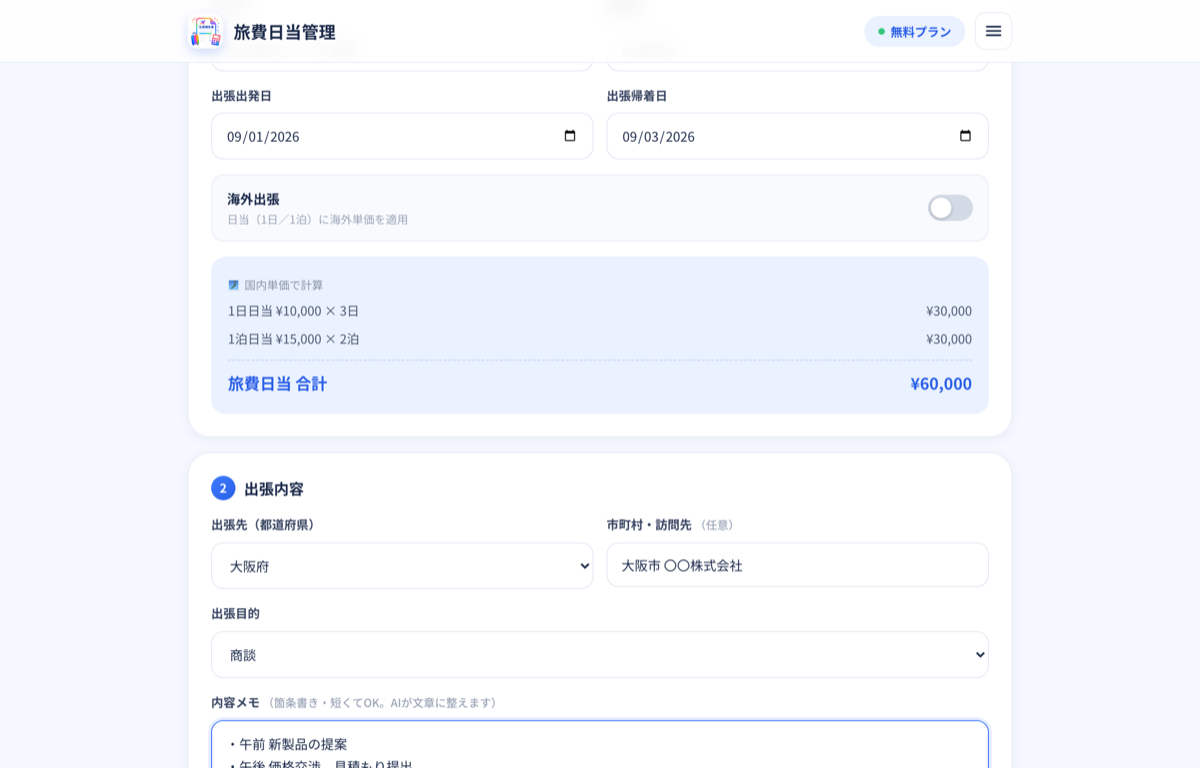Click the 出張内容 section heading
This screenshot has width=1200, height=768.
click(274, 489)
